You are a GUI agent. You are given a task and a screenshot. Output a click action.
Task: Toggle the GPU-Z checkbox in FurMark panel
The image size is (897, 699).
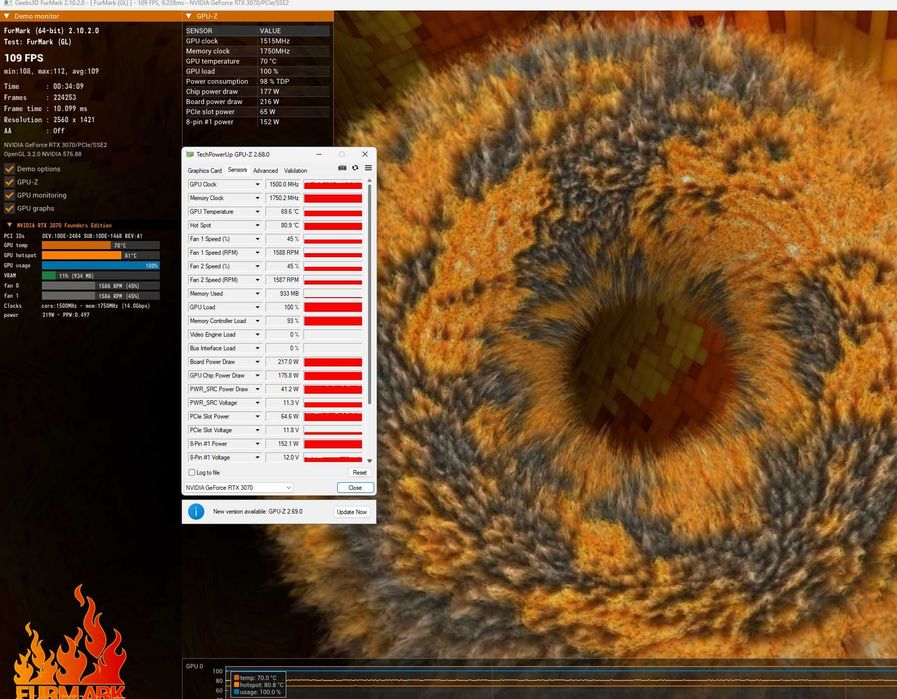[9, 182]
